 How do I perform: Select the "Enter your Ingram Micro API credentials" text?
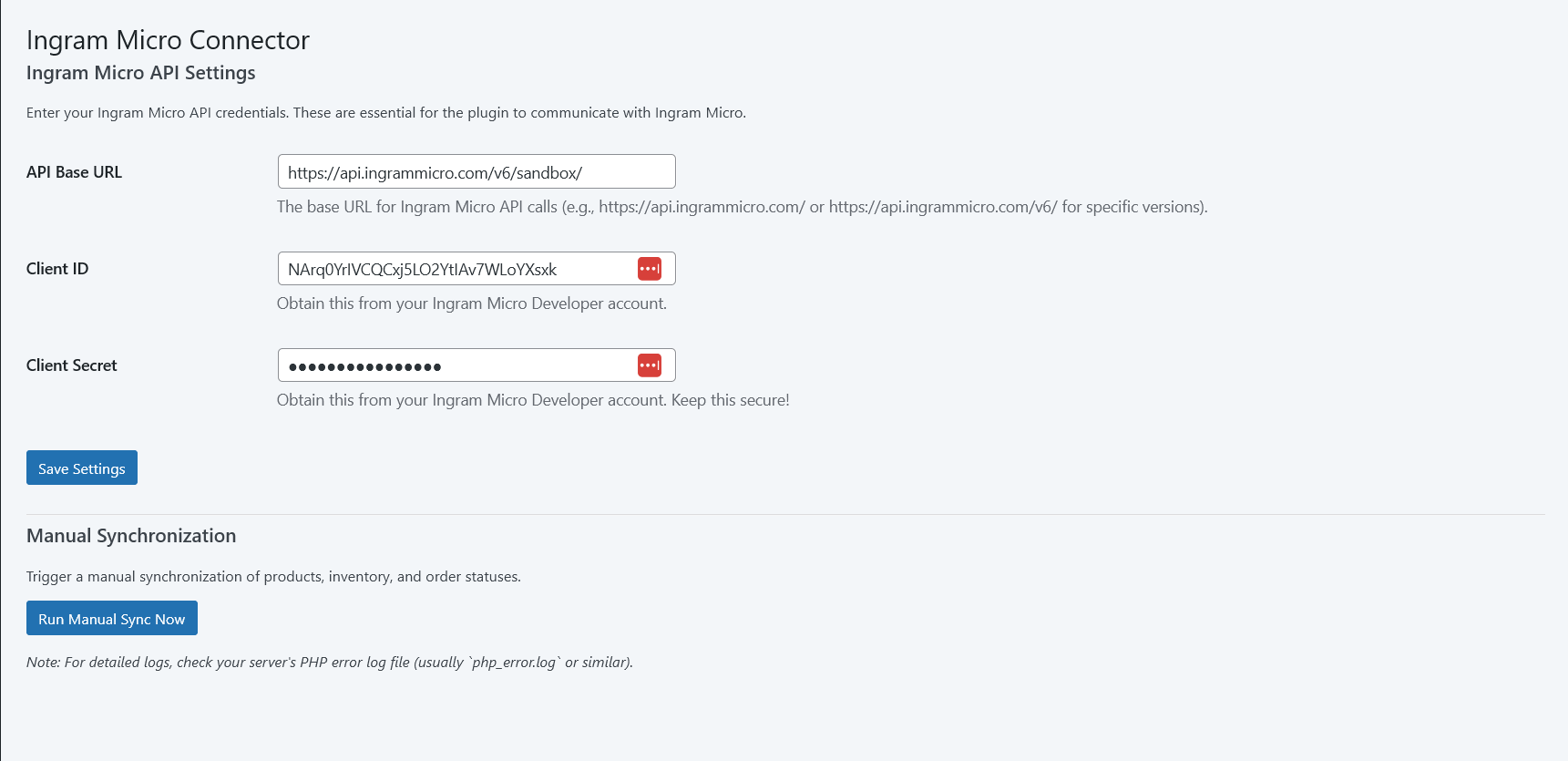pos(386,113)
